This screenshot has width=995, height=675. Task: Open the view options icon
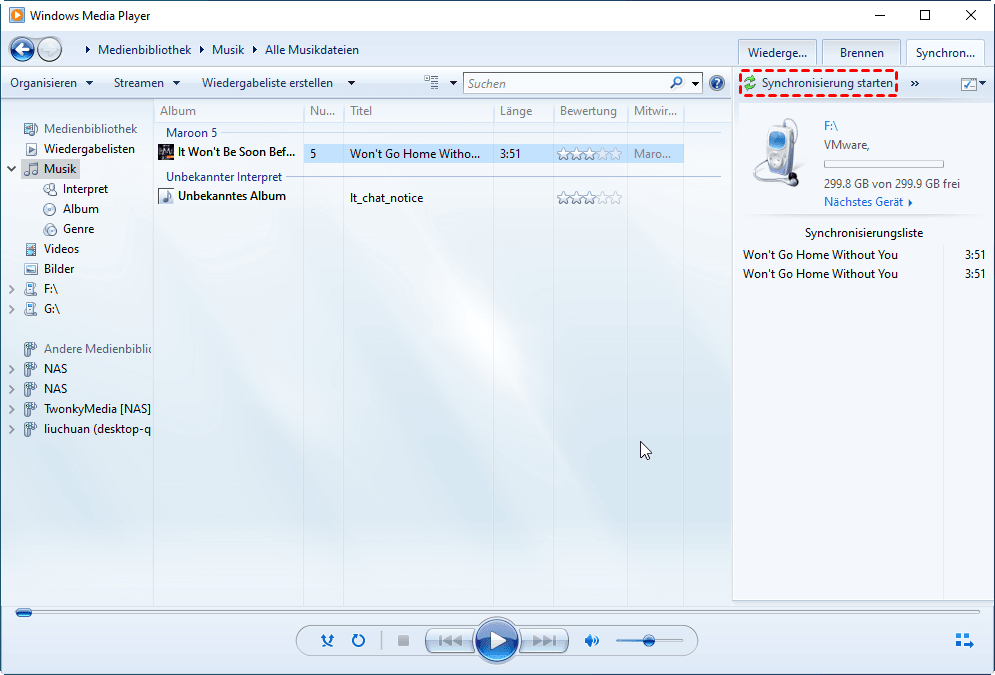point(432,83)
